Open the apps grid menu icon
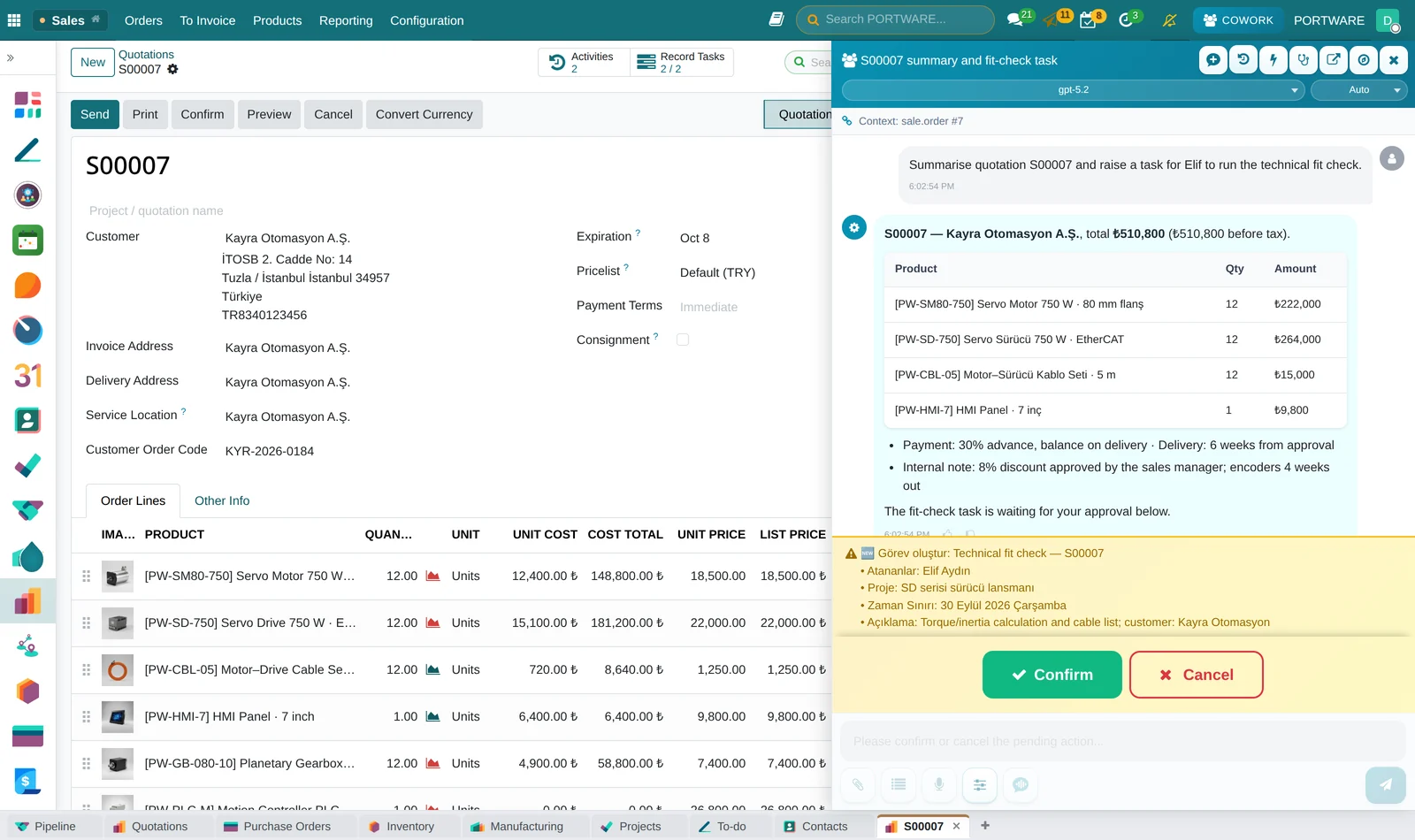The width and height of the screenshot is (1415, 840). 14,20
